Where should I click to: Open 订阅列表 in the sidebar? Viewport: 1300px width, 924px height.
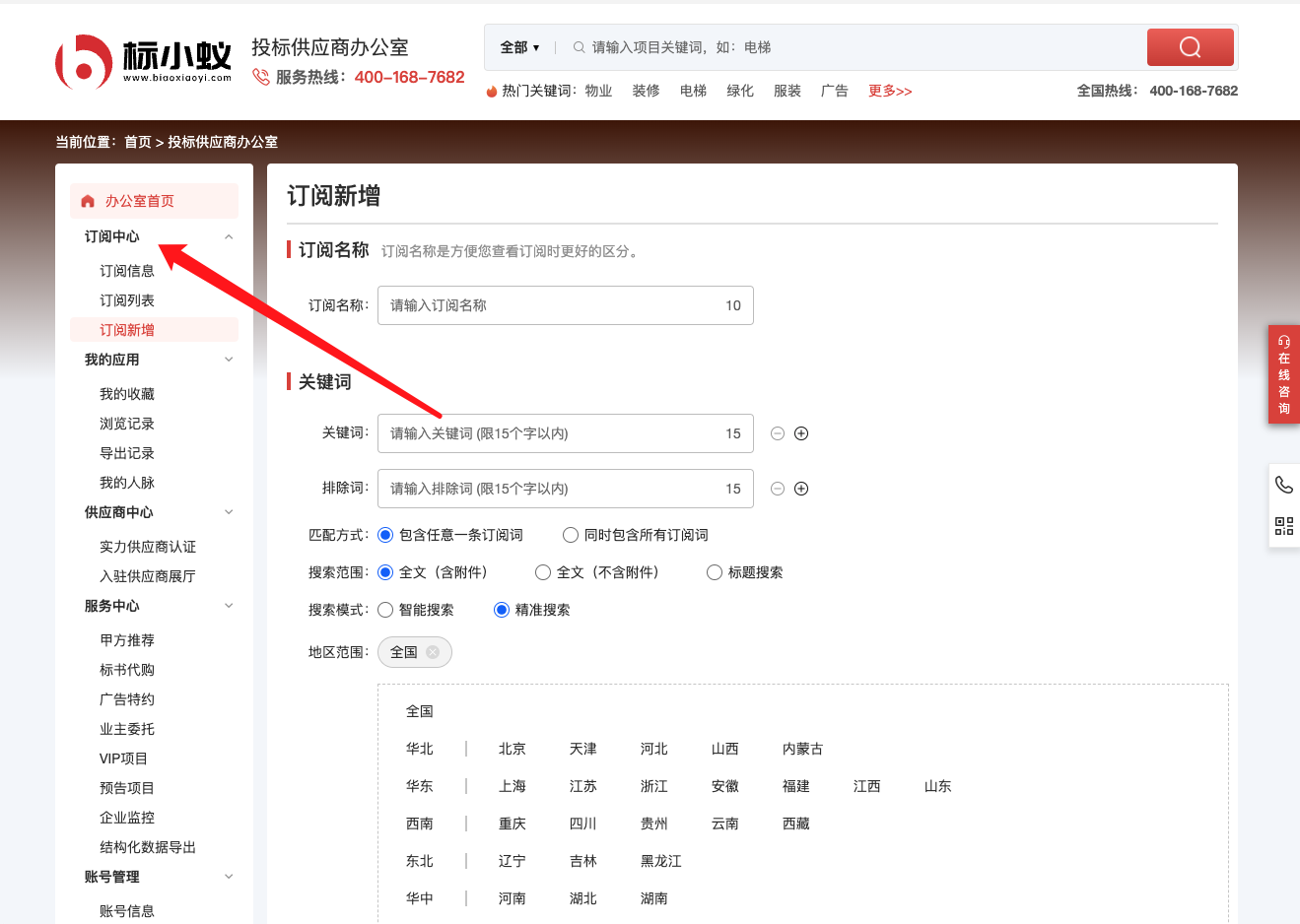point(127,300)
